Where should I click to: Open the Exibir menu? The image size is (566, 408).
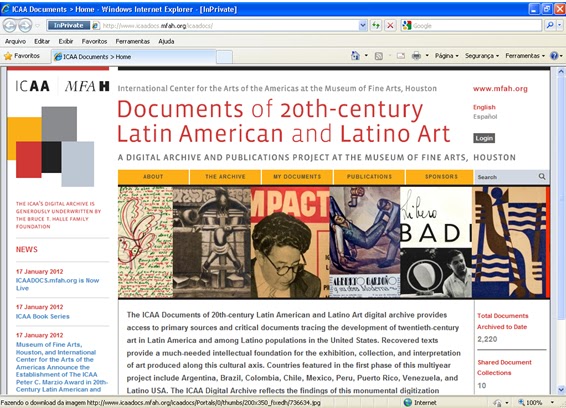[66, 41]
